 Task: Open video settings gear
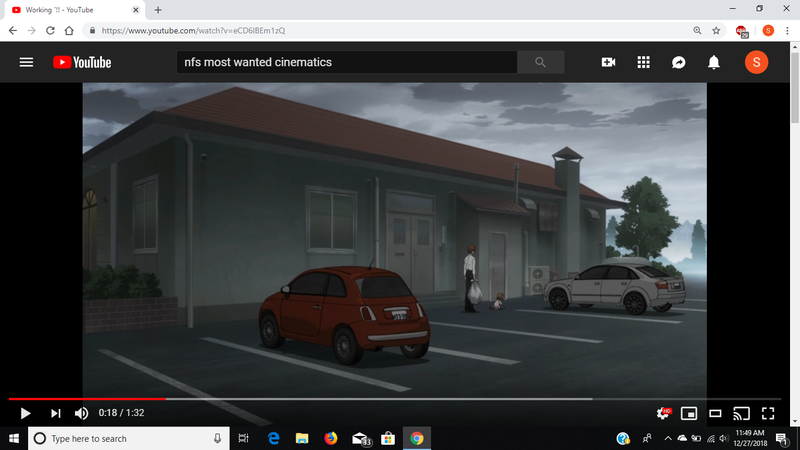(663, 413)
